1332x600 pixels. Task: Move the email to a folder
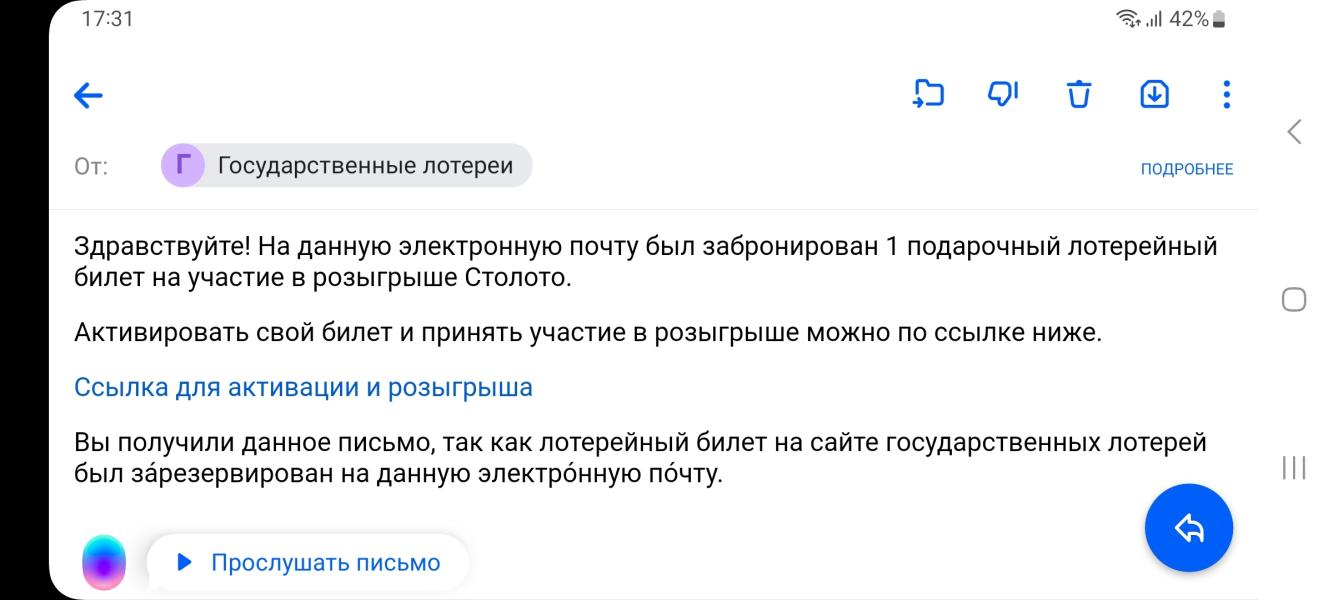coord(929,94)
